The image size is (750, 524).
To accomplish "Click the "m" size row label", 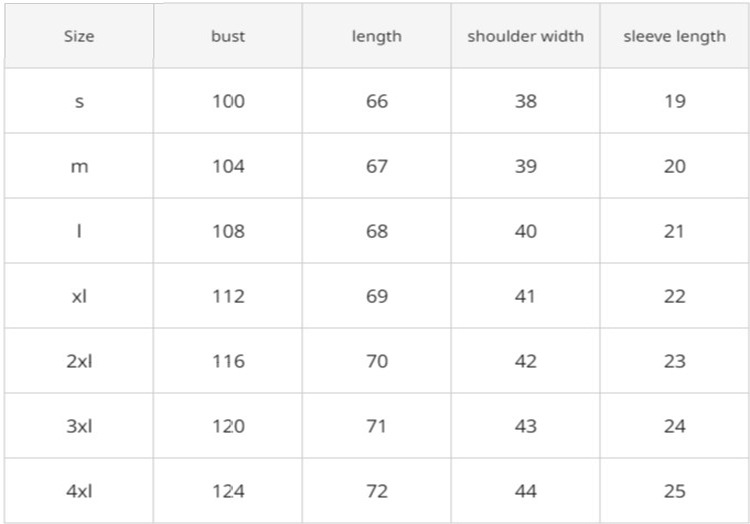I will point(79,166).
